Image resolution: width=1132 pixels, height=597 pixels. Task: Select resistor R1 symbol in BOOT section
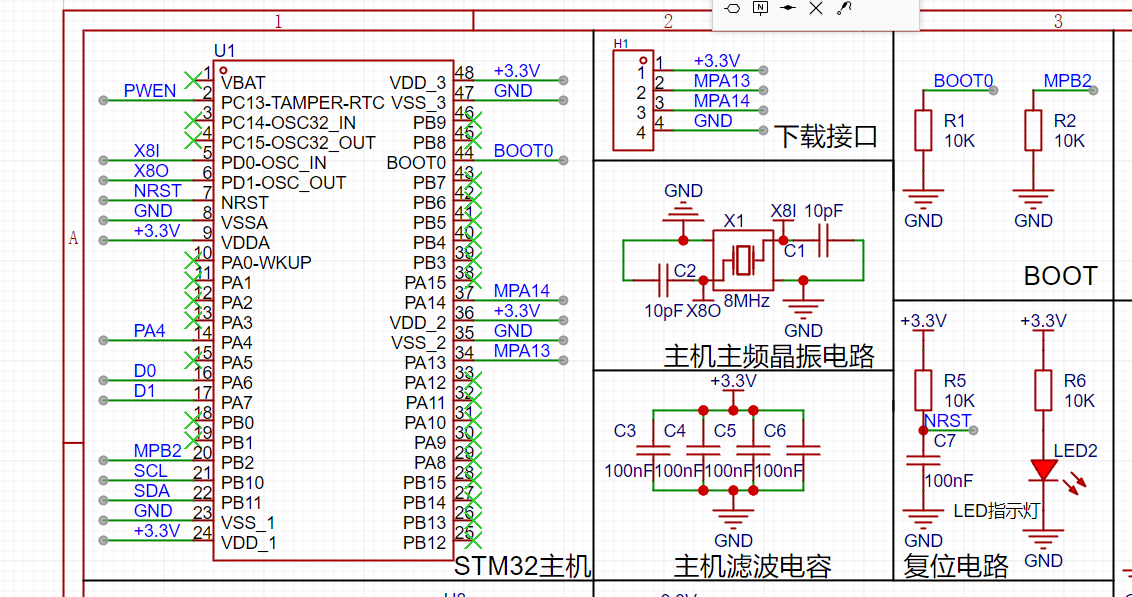coord(923,130)
